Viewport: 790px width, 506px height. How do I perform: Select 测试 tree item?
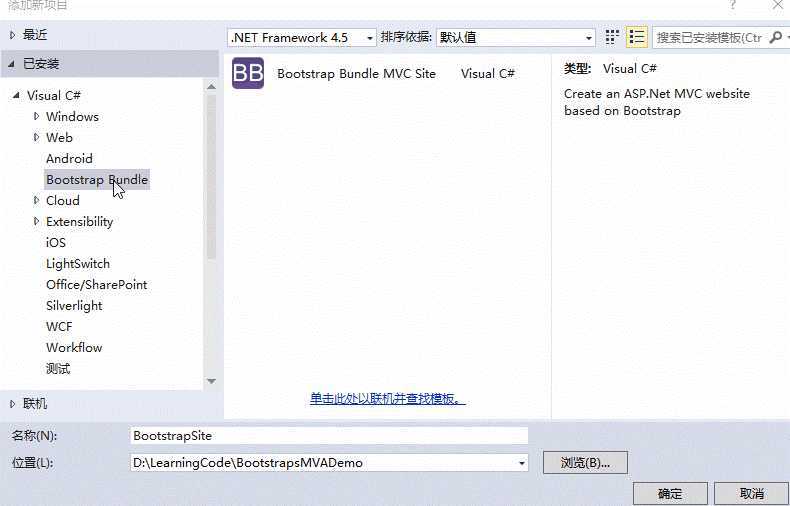[x=58, y=369]
